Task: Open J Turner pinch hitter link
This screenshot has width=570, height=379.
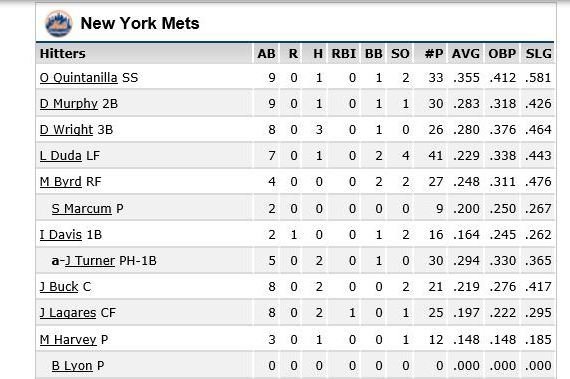Action: (x=90, y=261)
